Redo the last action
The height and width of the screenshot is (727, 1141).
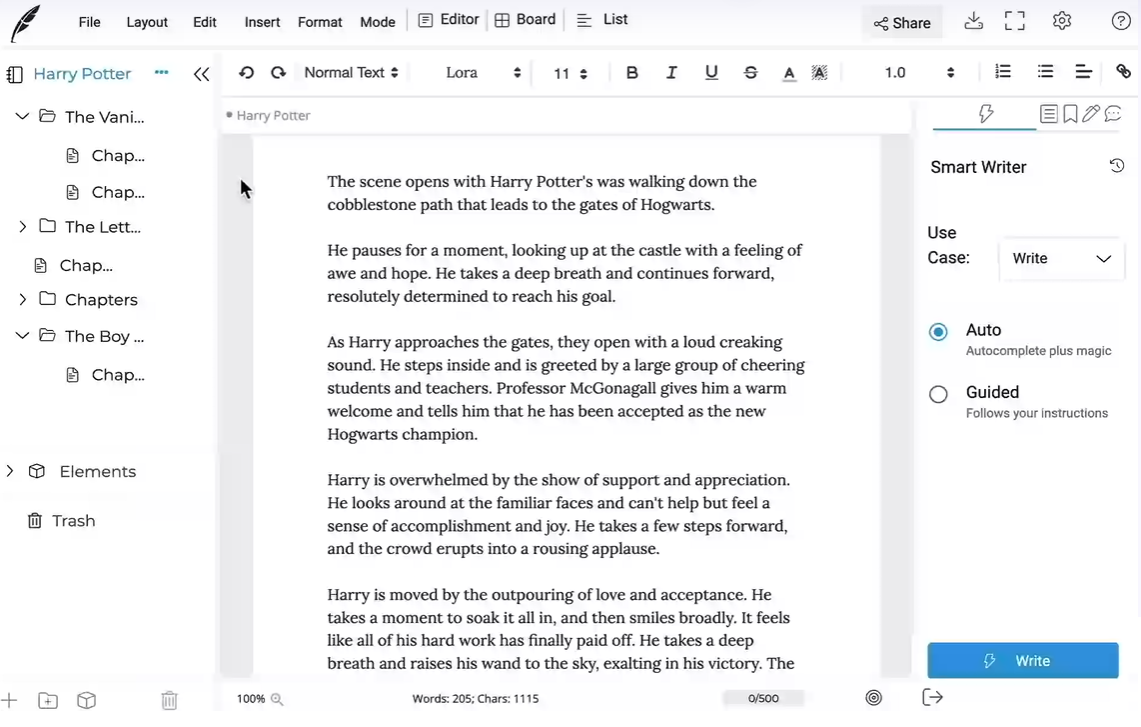click(x=278, y=73)
